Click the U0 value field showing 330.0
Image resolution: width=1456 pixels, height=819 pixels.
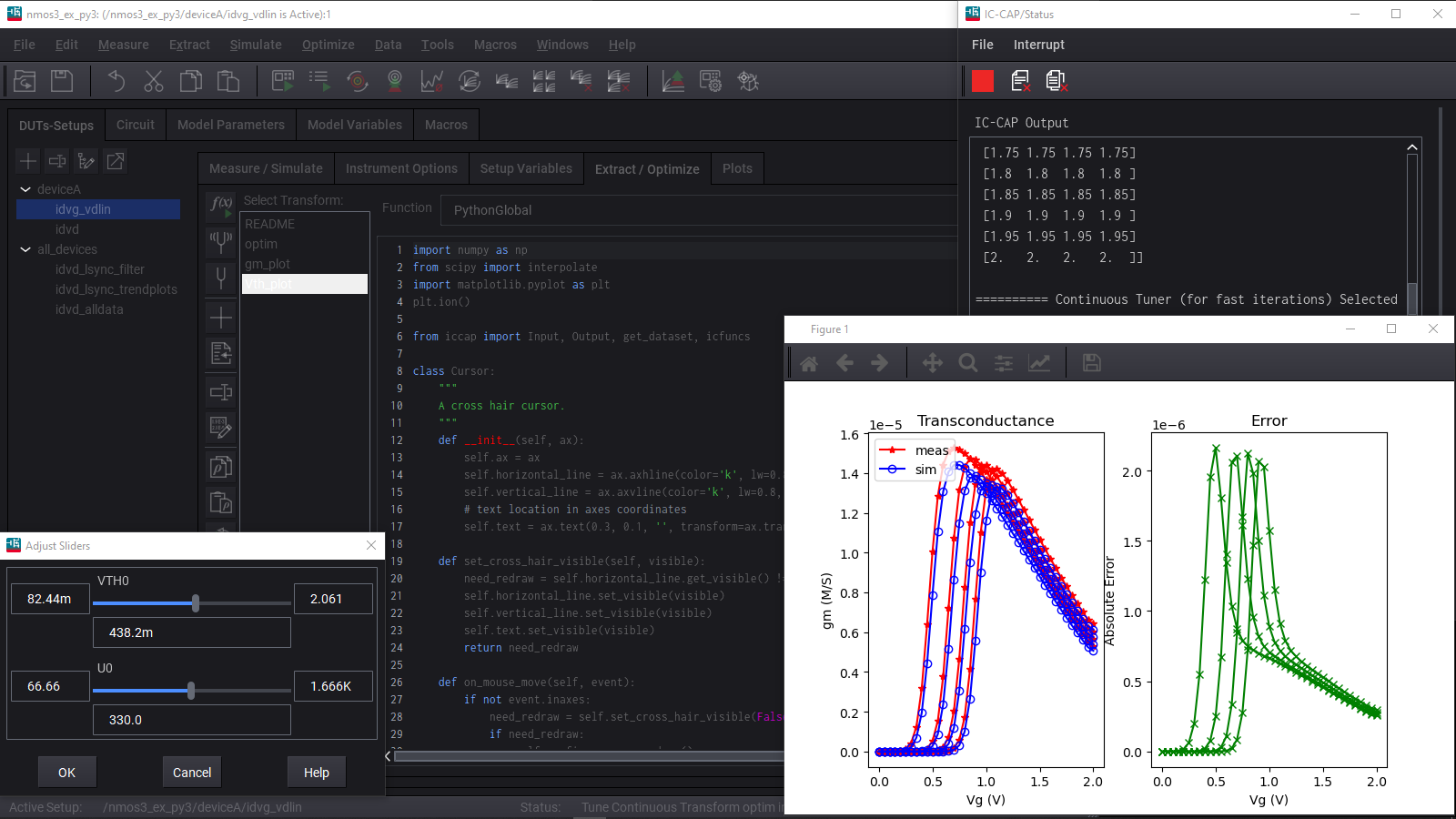point(192,720)
